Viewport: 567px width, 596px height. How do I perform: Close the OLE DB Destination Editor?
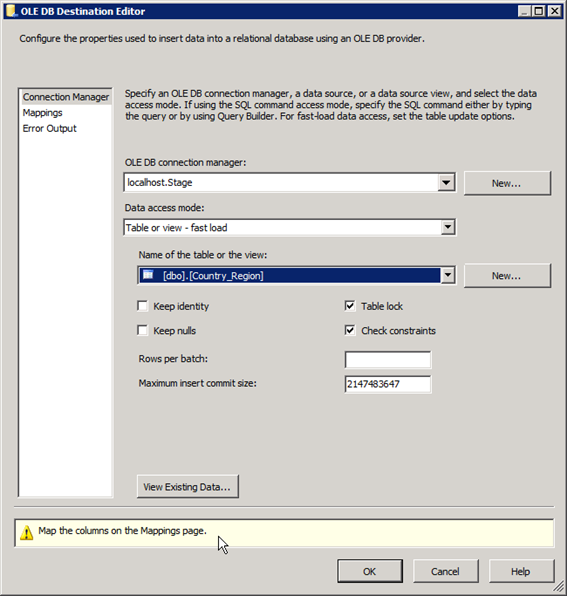554,11
